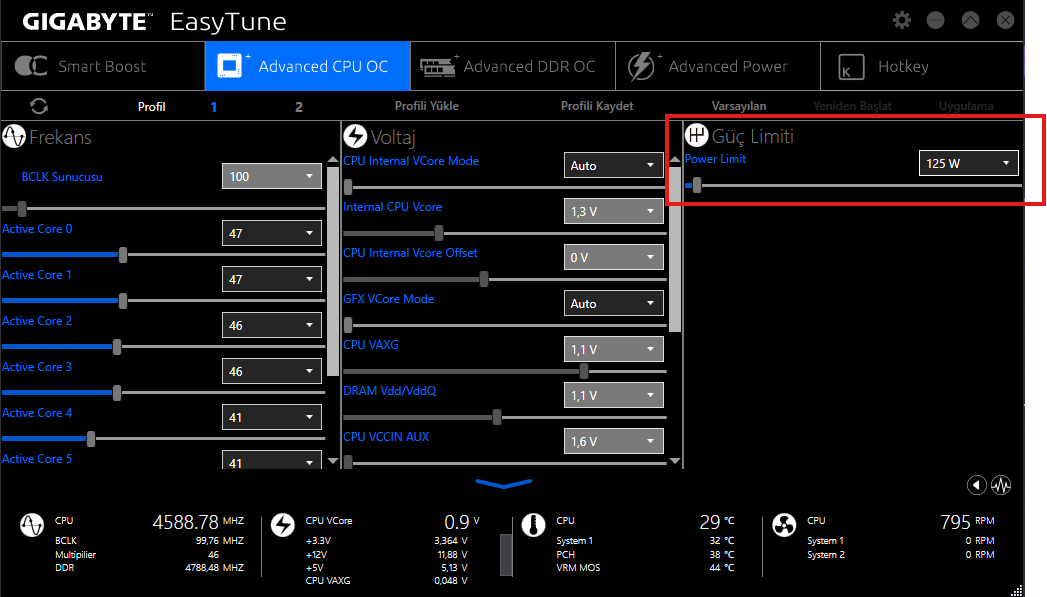Click the window resize grip corner
1047x597 pixels.
coord(1016,590)
